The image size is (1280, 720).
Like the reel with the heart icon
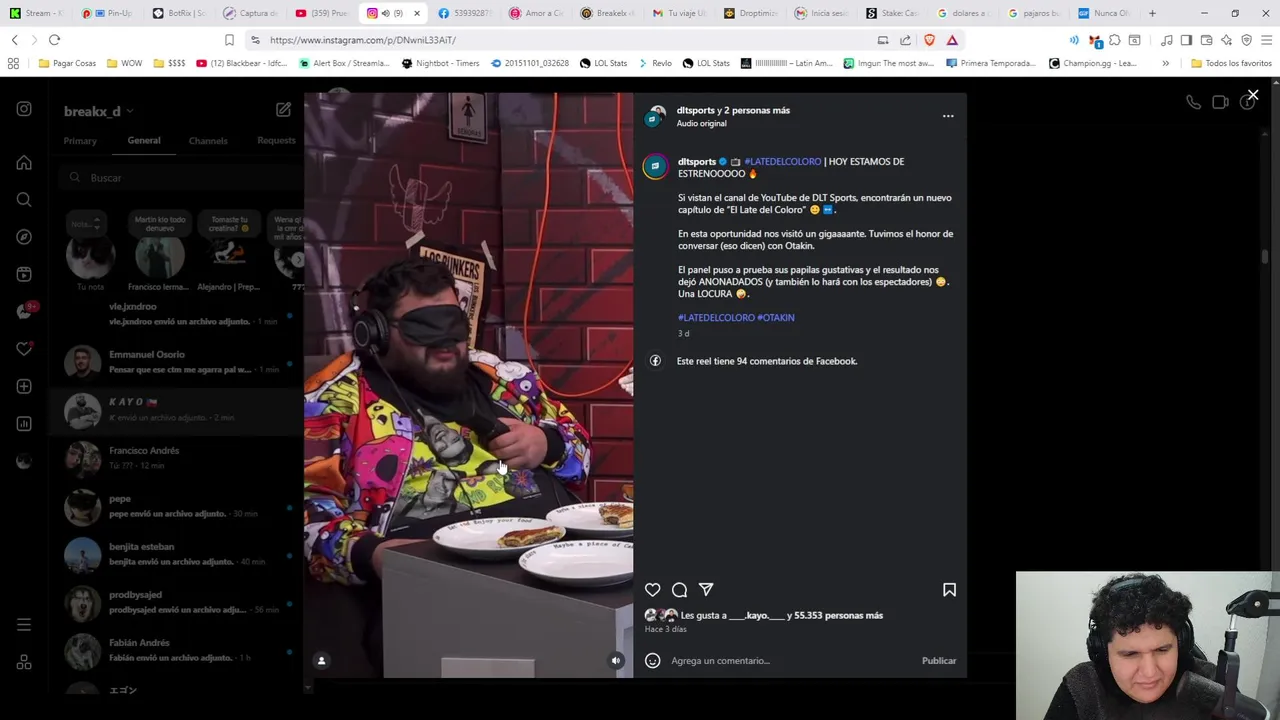coord(652,590)
